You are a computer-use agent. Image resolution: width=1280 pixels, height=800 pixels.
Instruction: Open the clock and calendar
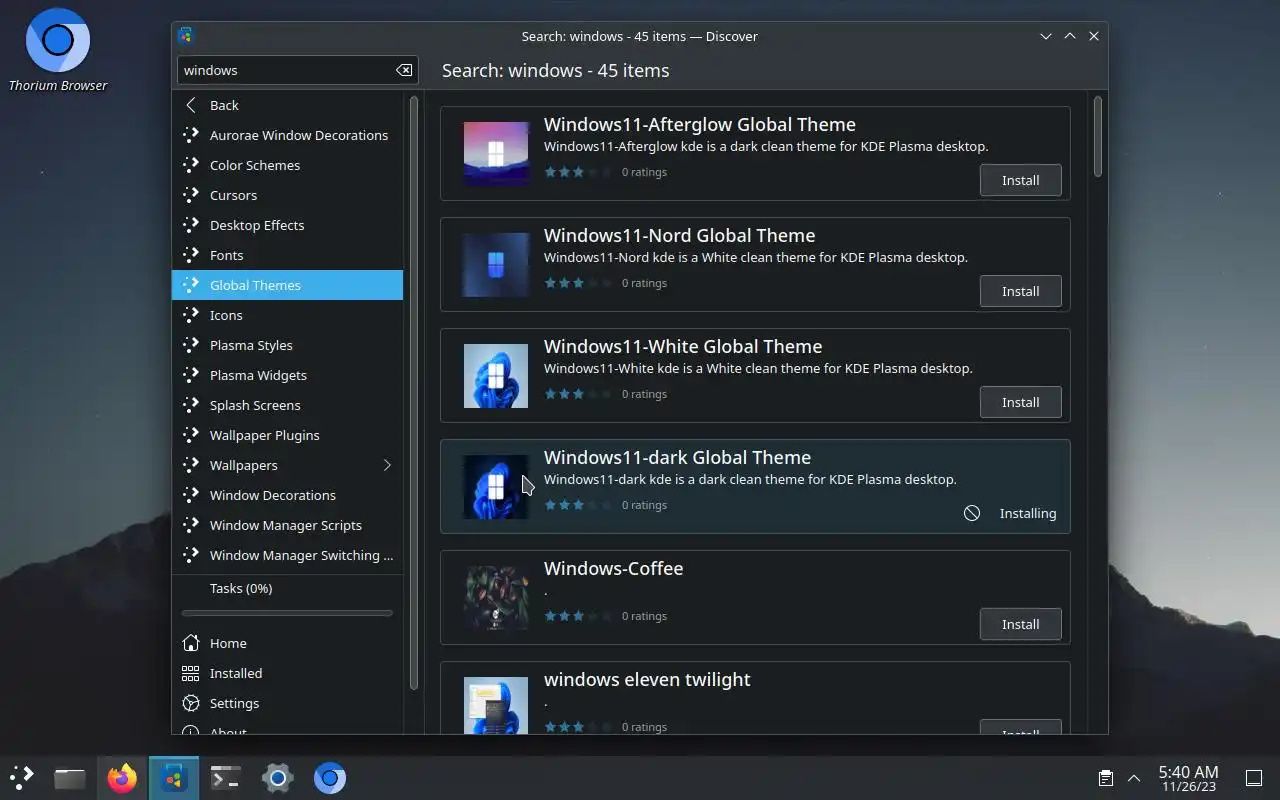[x=1188, y=777]
